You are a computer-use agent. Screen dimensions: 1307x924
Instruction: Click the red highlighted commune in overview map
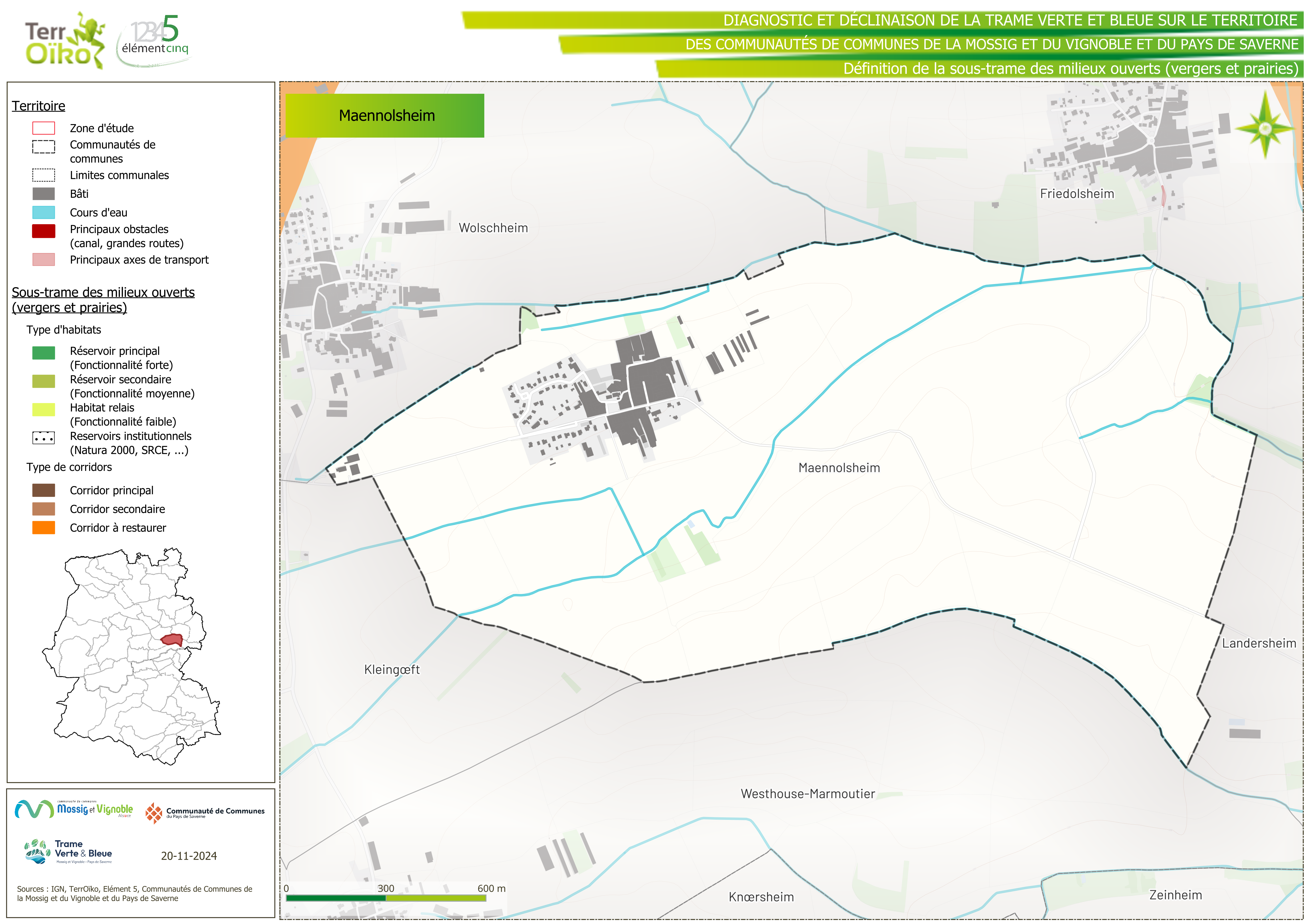pos(171,641)
